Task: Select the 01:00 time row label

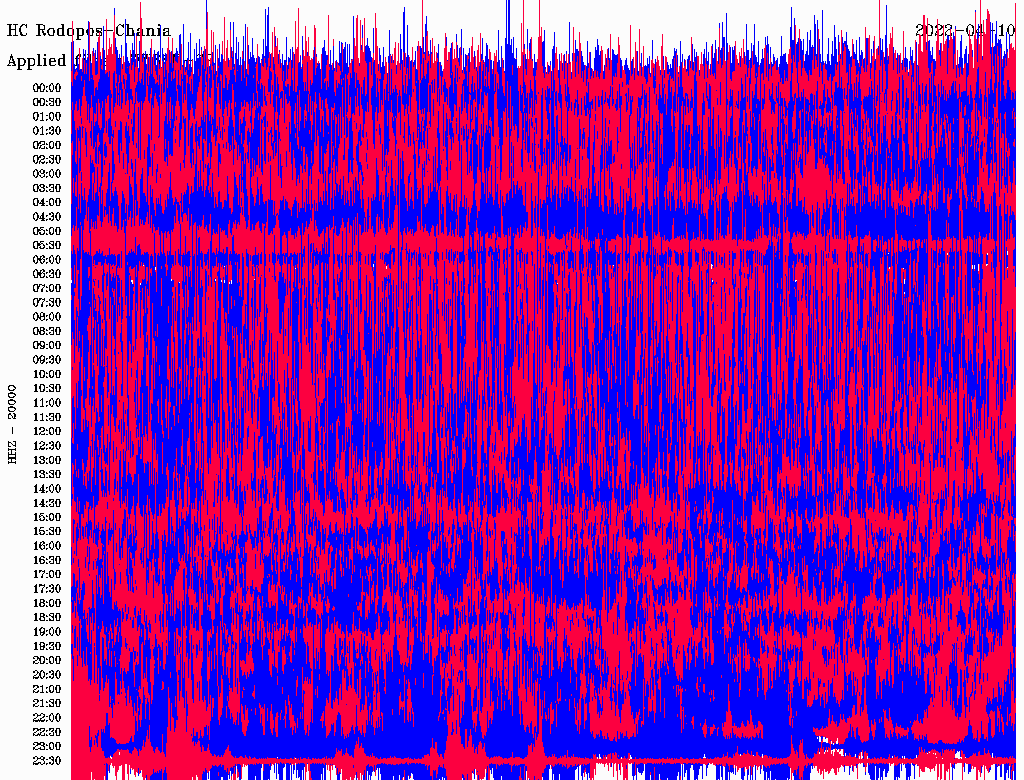Action: click(x=47, y=117)
